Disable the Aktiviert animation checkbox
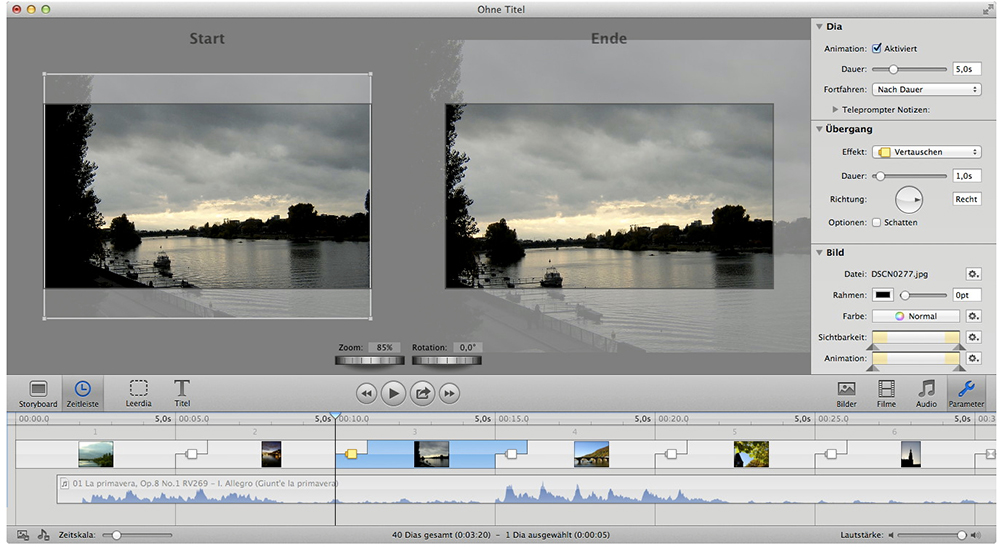 [x=877, y=48]
